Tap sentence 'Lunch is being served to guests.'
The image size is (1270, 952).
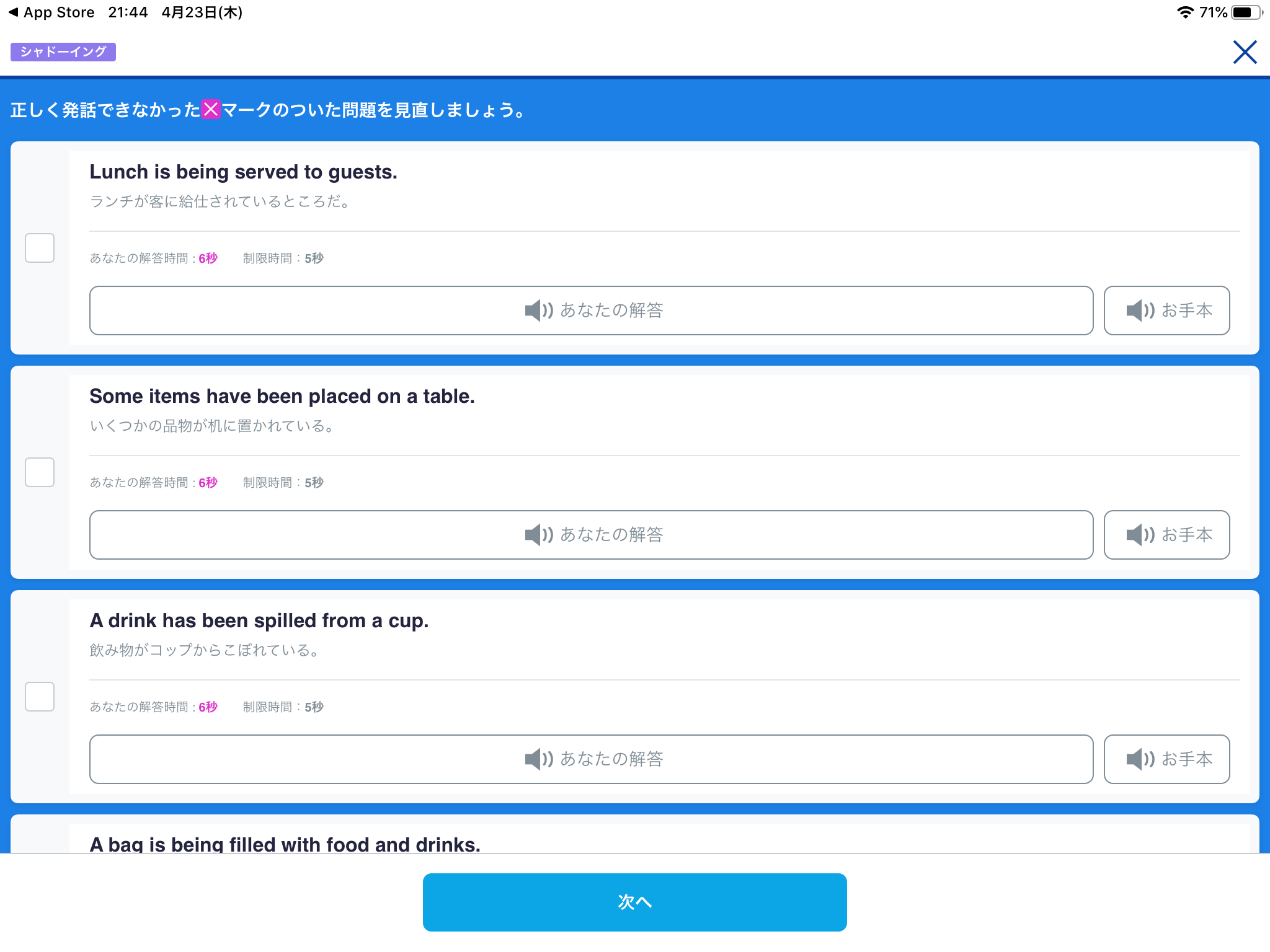click(x=243, y=172)
